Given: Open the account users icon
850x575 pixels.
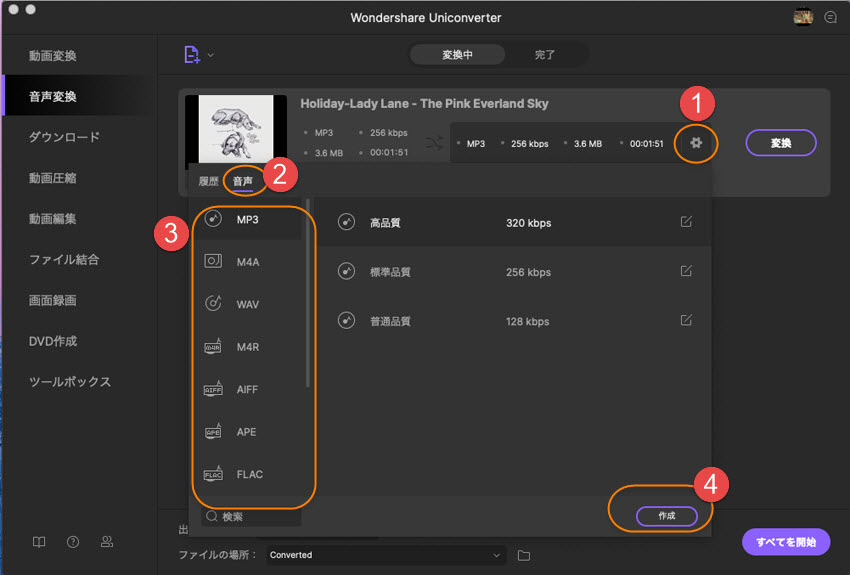Looking at the screenshot, I should pyautogui.click(x=107, y=541).
